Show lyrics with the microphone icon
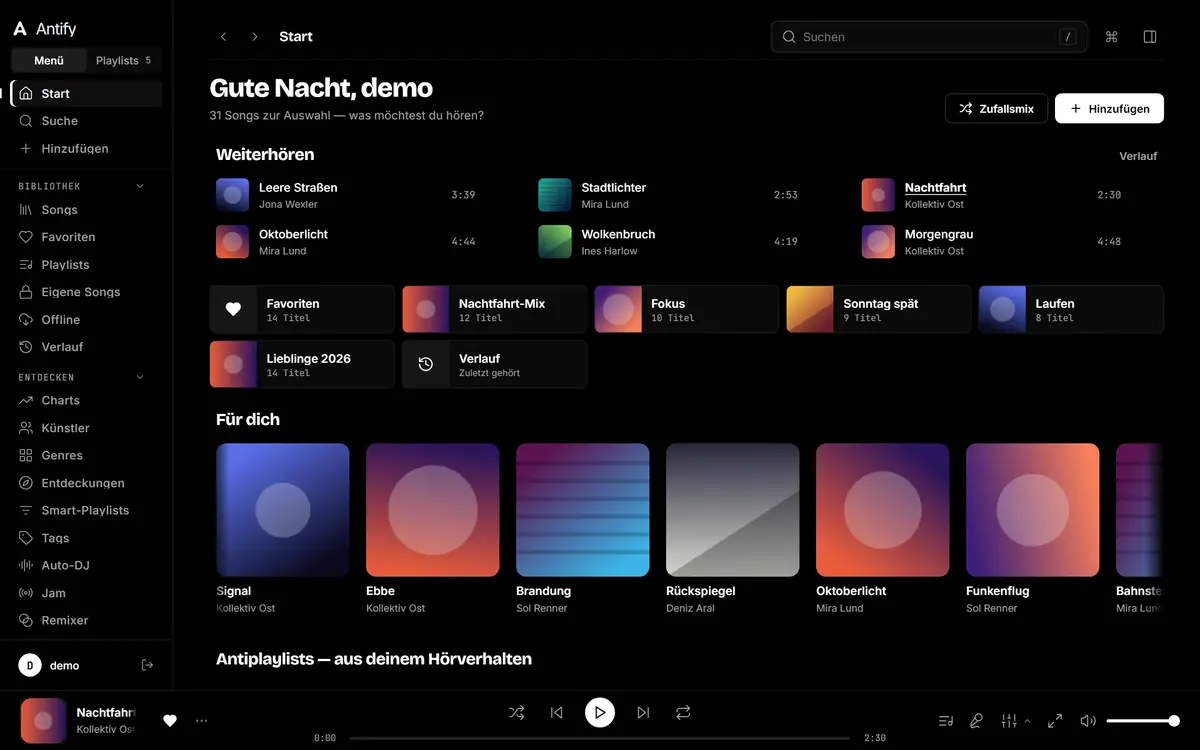Screen dimensions: 1200x750 point(977,720)
